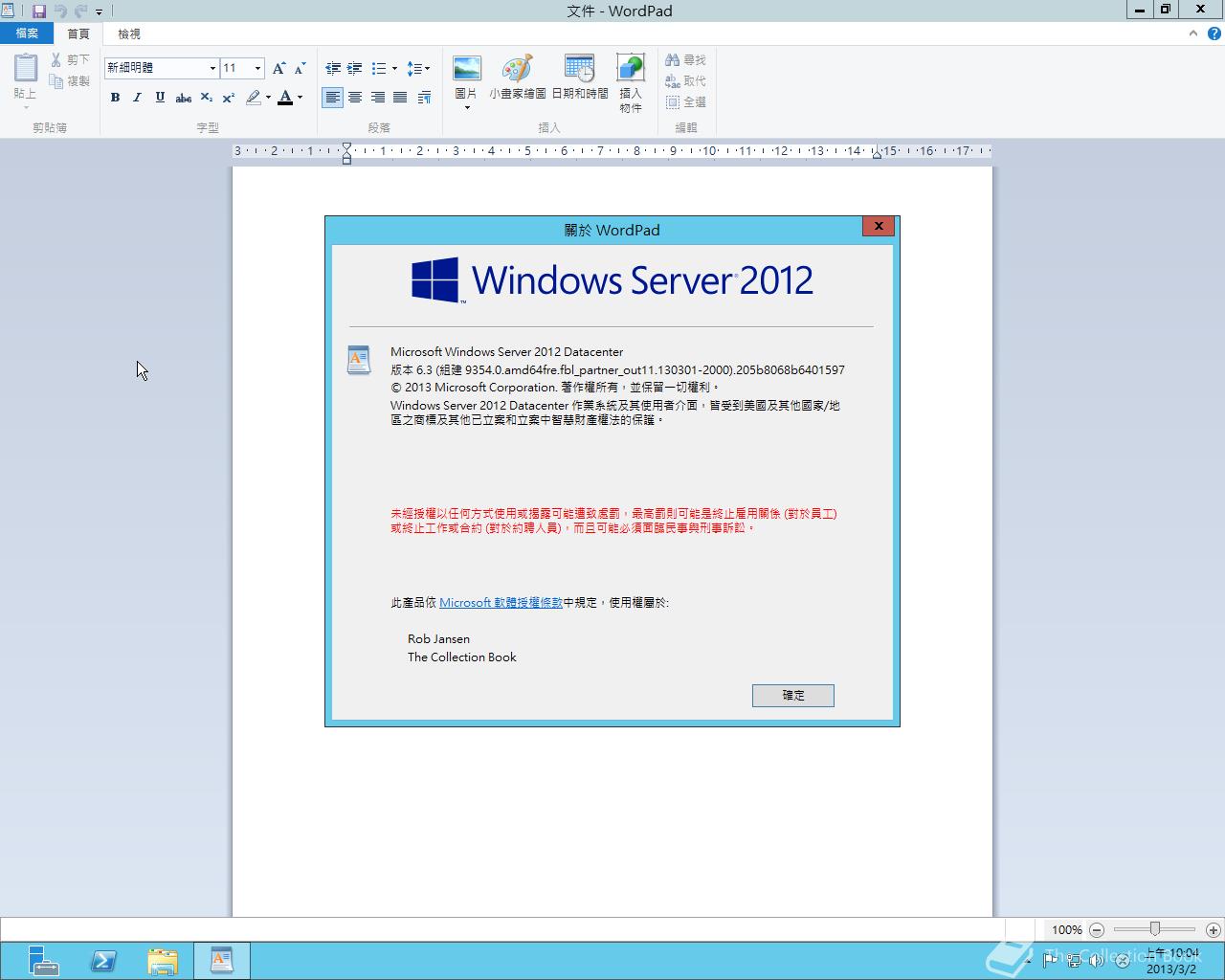Click the 複製 copy icon

56,81
